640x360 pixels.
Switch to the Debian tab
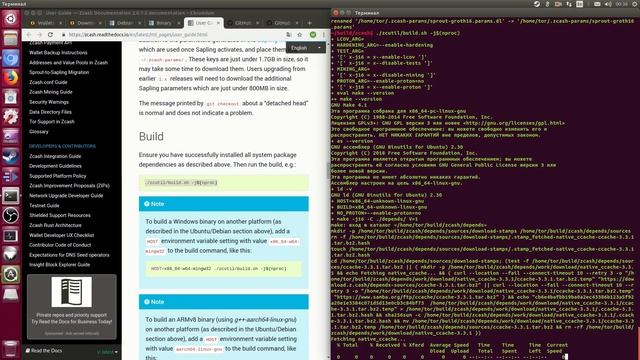click(x=124, y=23)
